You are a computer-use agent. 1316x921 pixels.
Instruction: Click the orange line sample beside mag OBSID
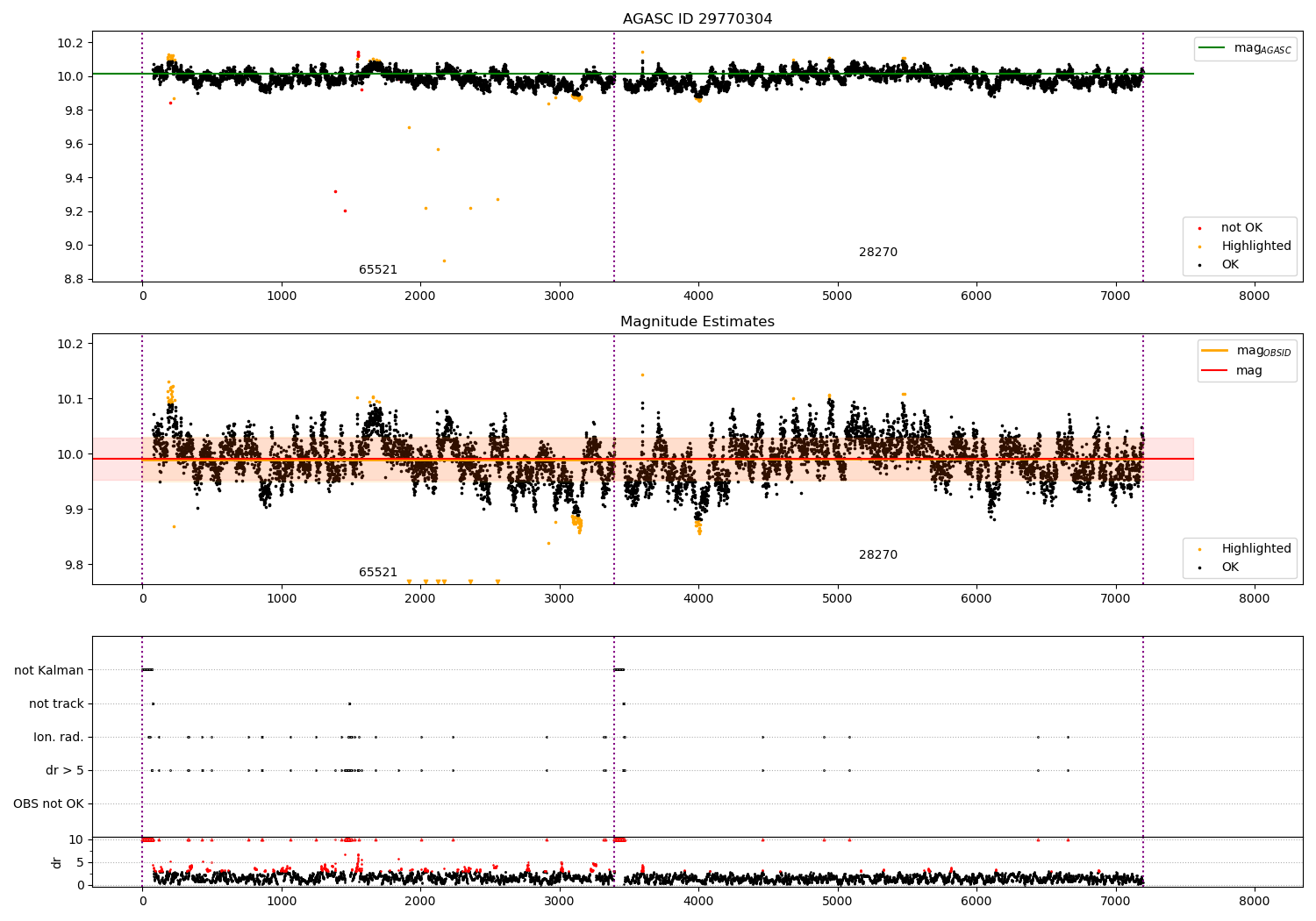coord(1214,351)
